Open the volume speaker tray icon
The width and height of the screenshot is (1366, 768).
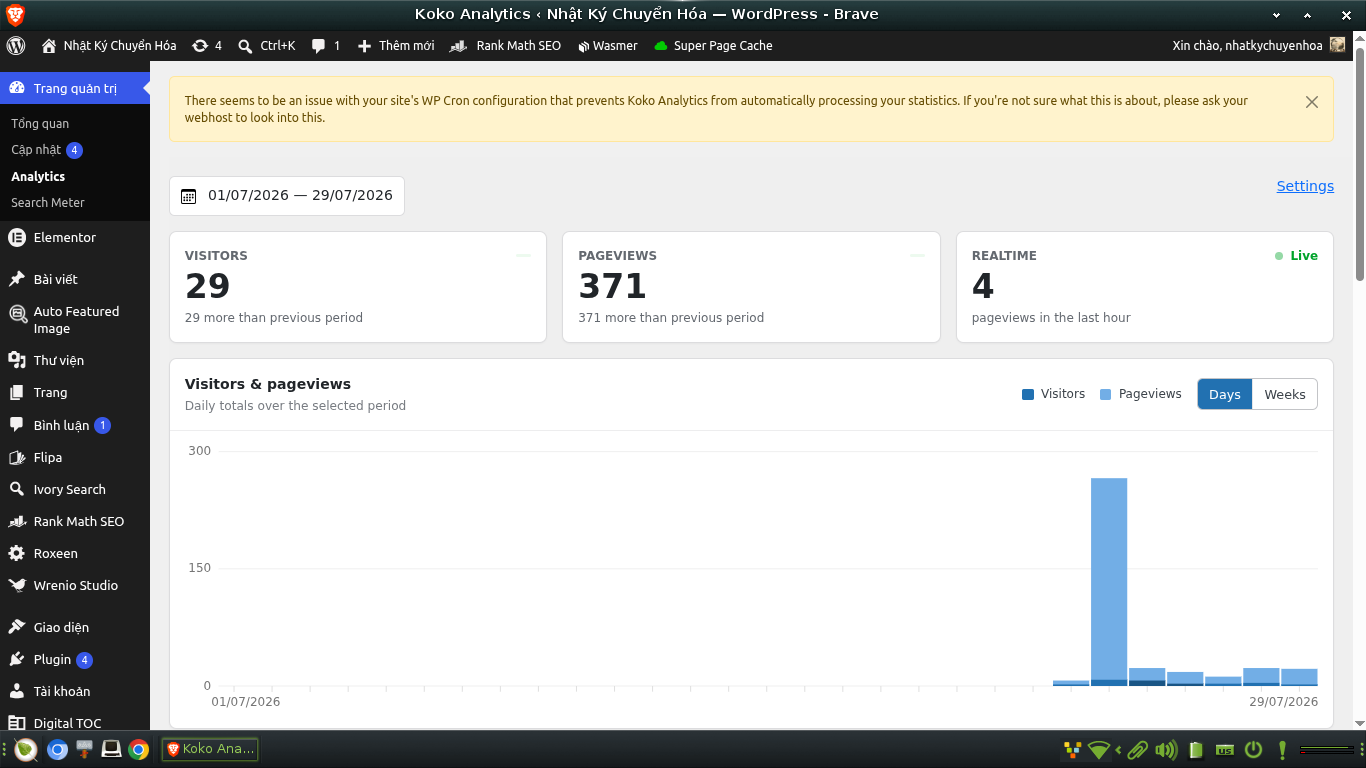coord(1165,749)
